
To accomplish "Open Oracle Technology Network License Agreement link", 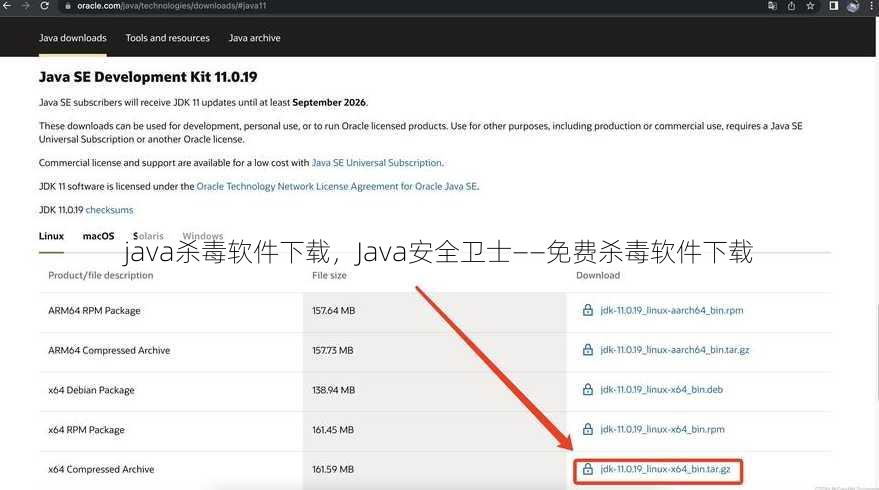I will (337, 186).
